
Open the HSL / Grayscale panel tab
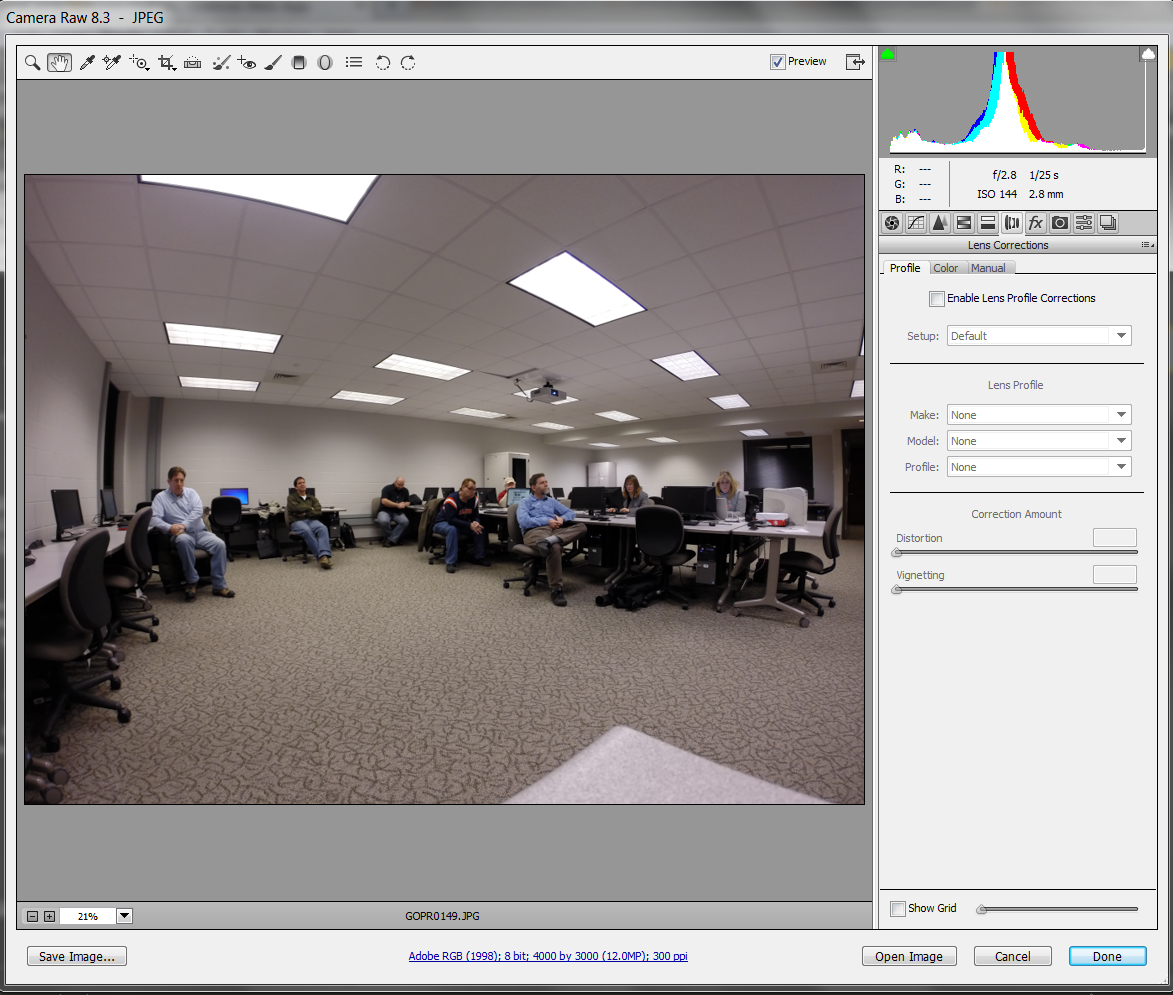click(x=964, y=223)
